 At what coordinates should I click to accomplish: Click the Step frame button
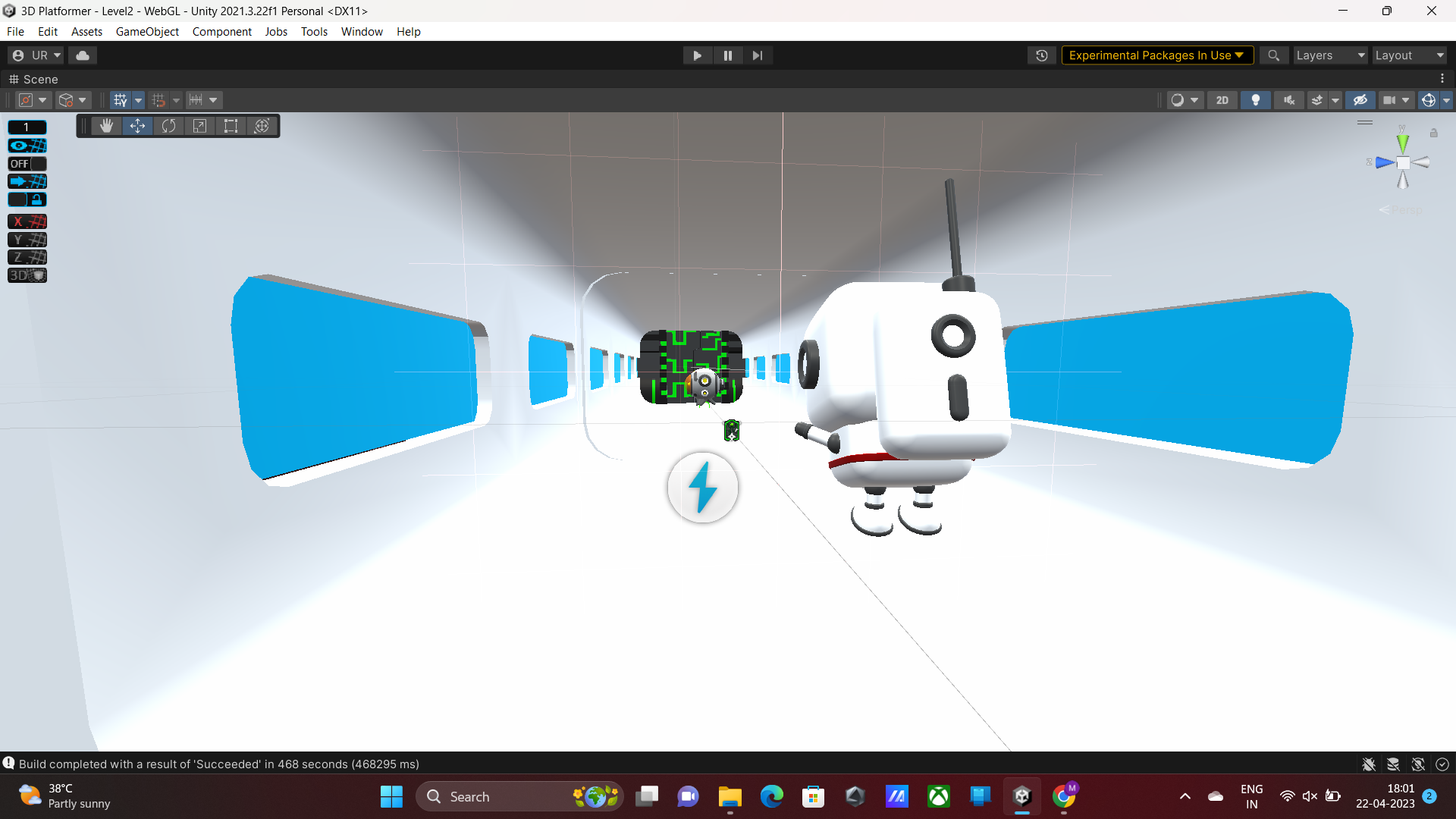tap(758, 55)
